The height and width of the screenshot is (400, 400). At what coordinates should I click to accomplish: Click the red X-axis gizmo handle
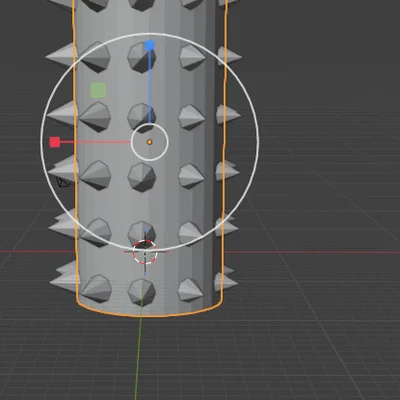pos(55,142)
